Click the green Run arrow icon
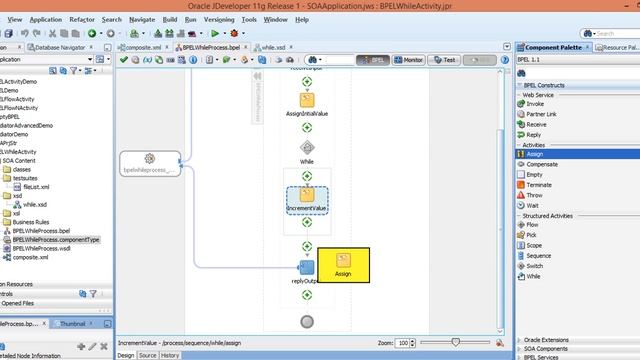This screenshot has height=360, width=640. [x=215, y=33]
